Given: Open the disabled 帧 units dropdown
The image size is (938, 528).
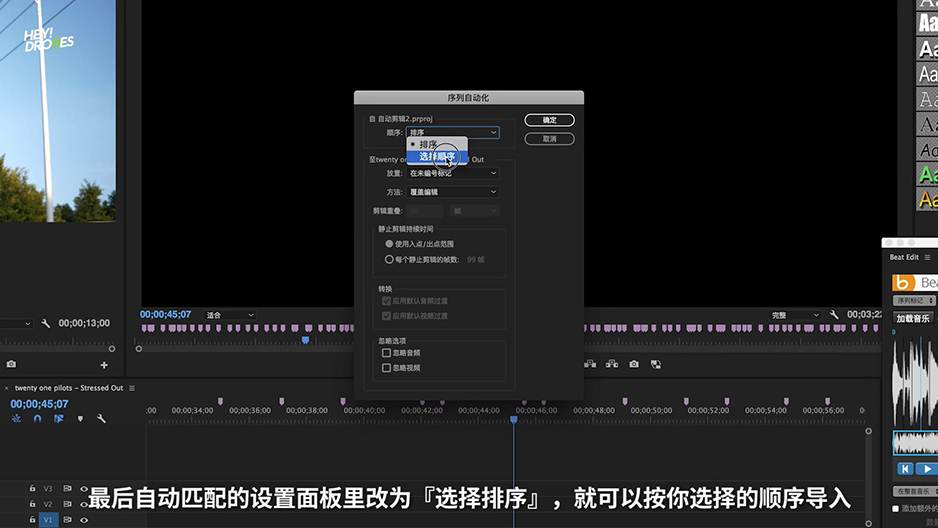Looking at the screenshot, I should (x=474, y=210).
